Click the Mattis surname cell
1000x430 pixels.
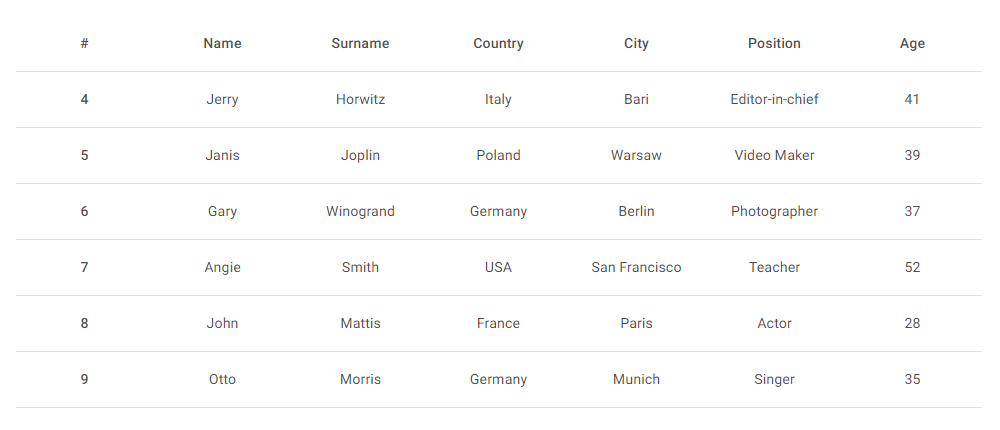pos(360,323)
